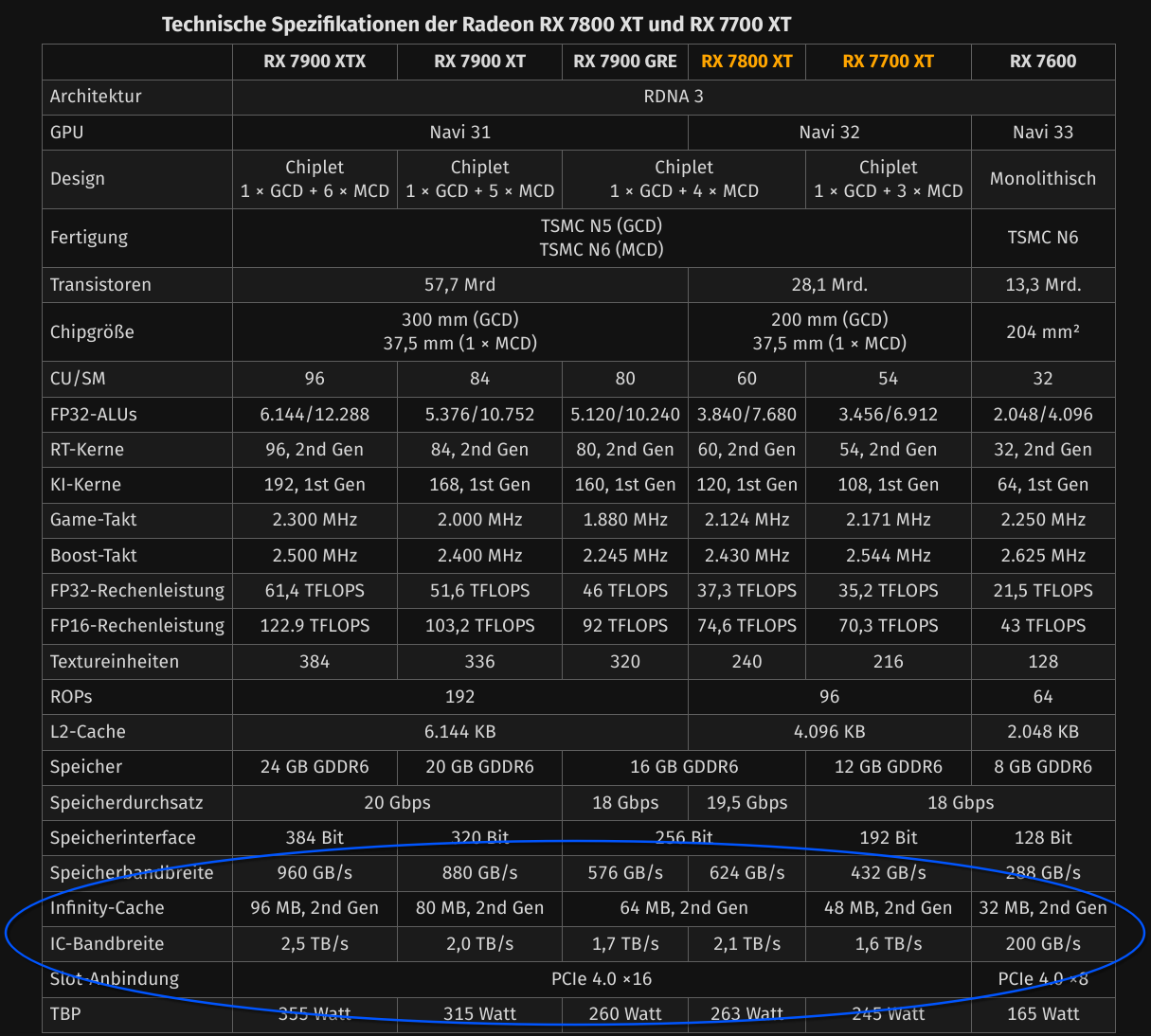
Task: Click the '8 GB GDDR6' cell
Action: (1043, 767)
